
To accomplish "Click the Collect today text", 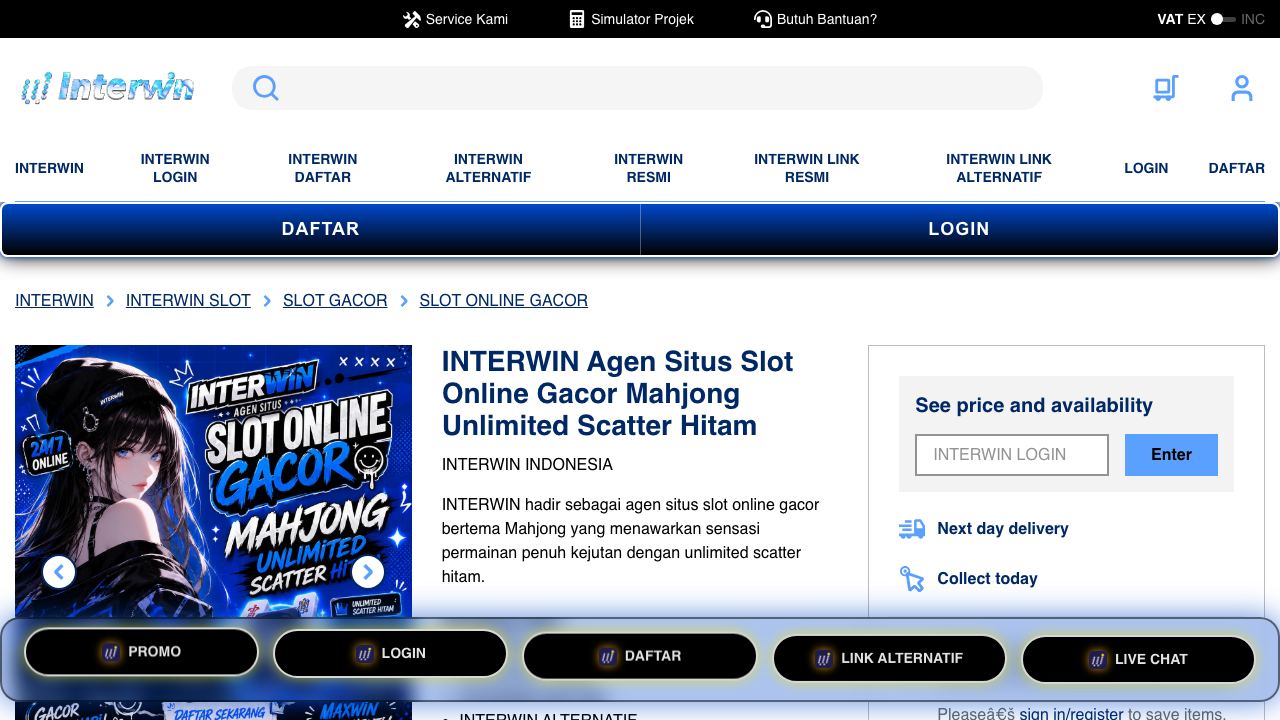I will (x=987, y=579).
